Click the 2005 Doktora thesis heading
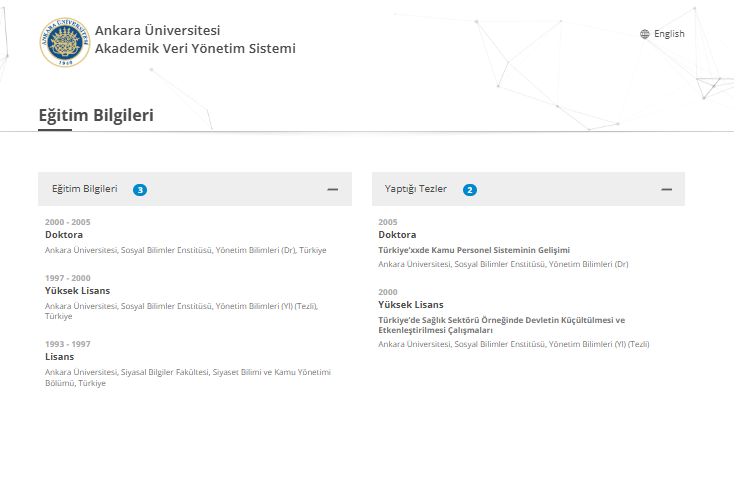 click(x=397, y=235)
